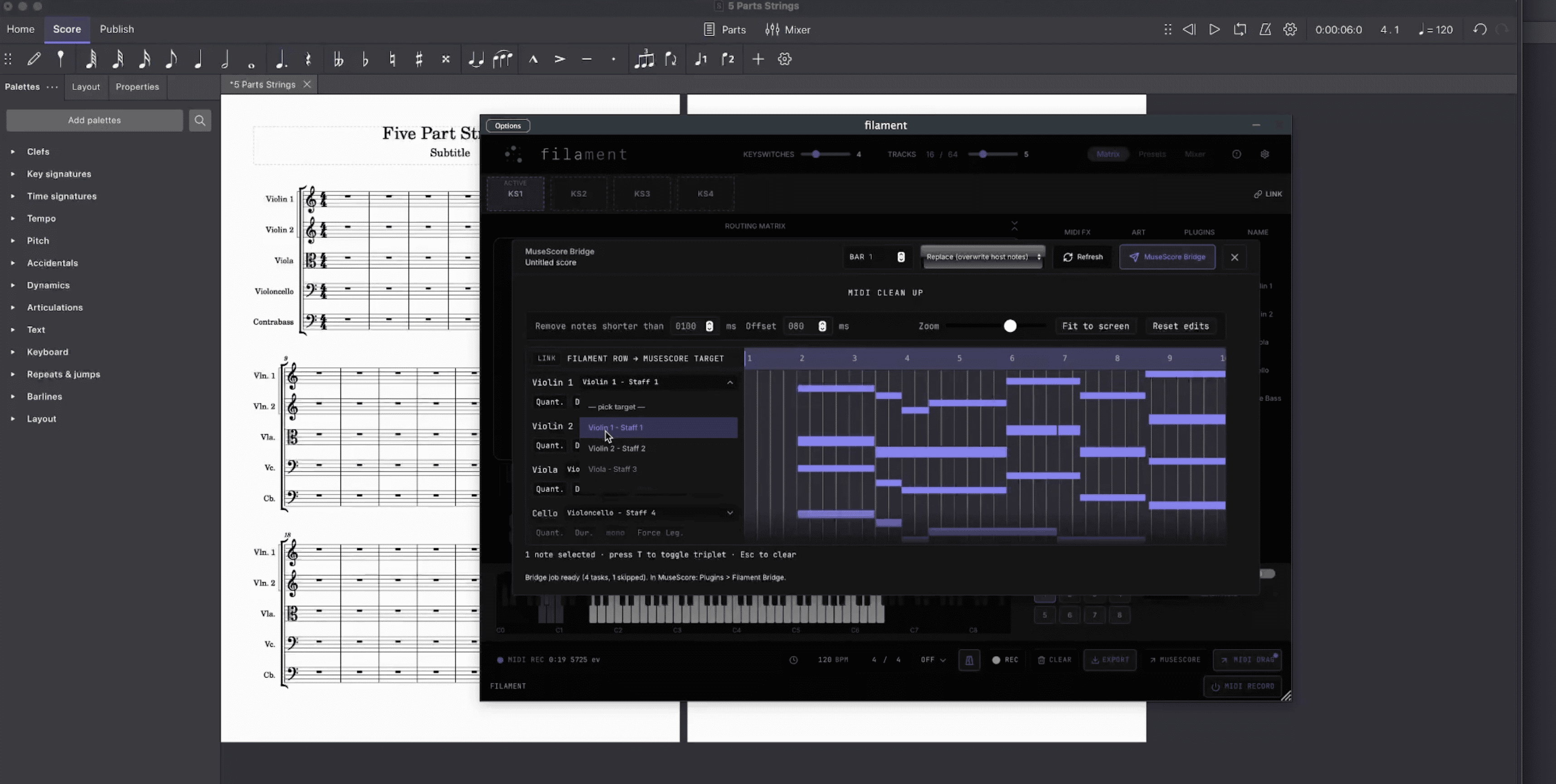The image size is (1556, 784).
Task: Open the Layout panel tab
Action: point(86,87)
